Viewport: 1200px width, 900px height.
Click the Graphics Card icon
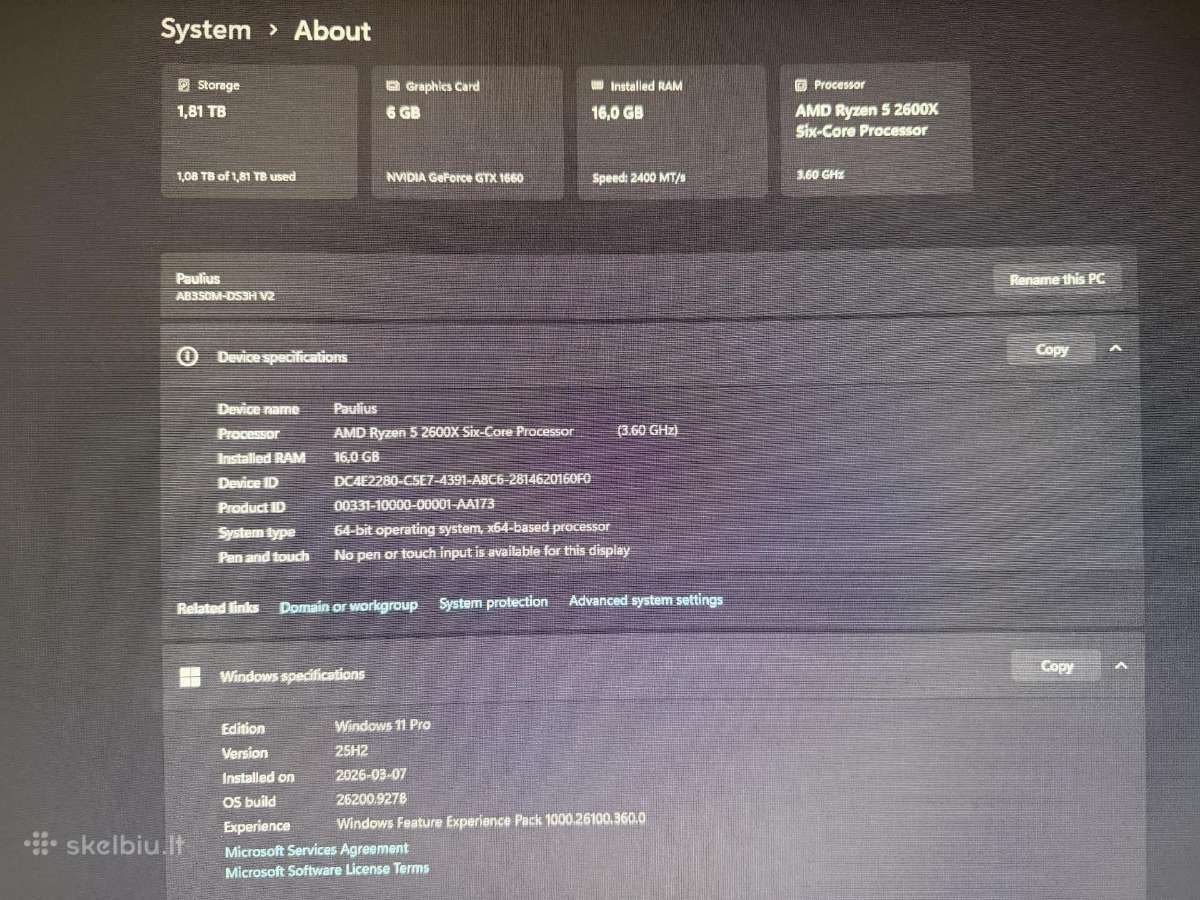click(393, 87)
